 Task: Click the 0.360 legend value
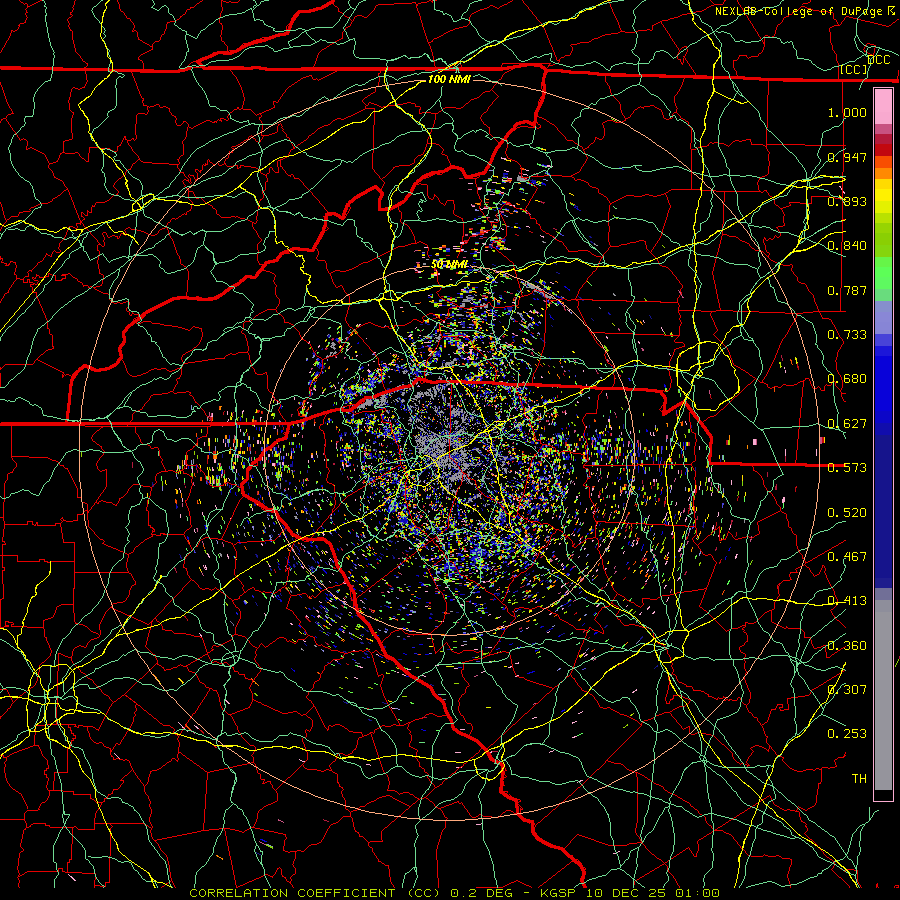click(847, 646)
